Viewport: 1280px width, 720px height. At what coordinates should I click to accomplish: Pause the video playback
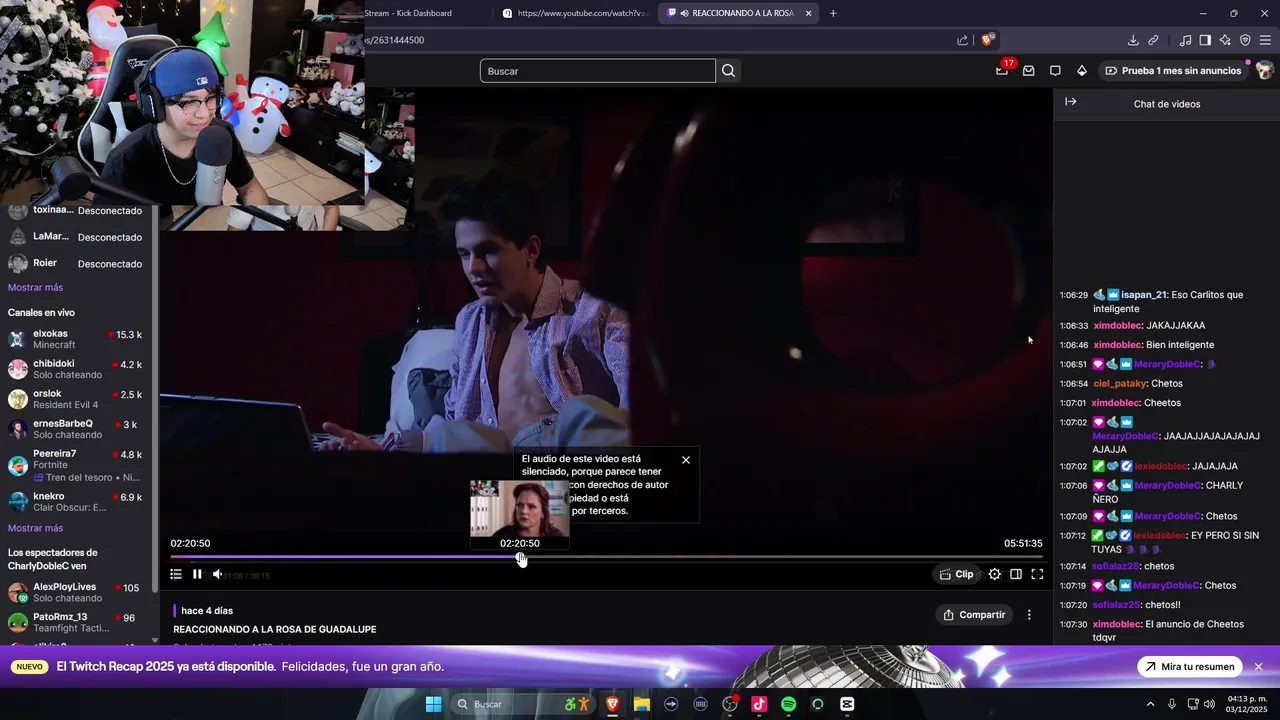197,574
